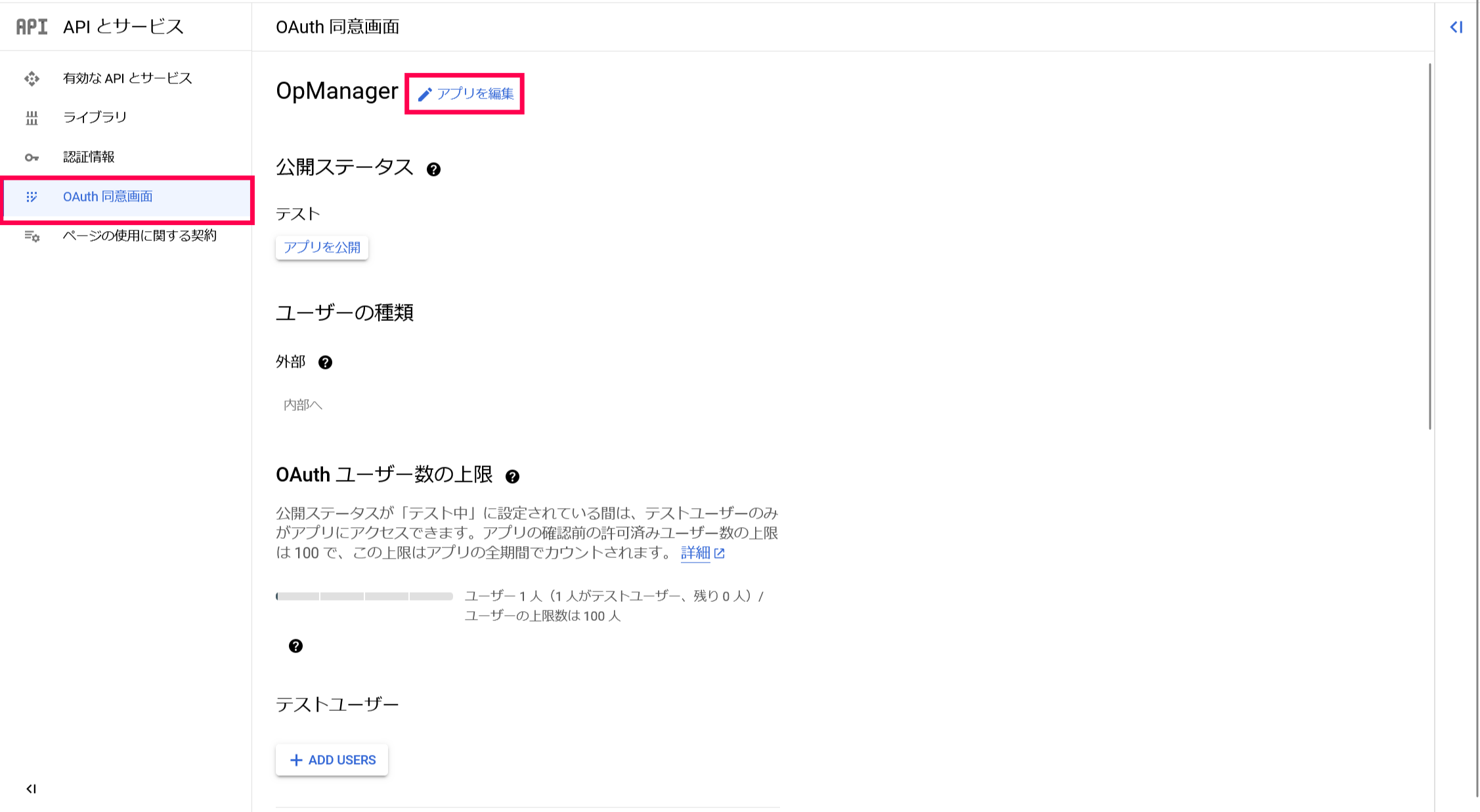Select the ライブラリ sidebar icon
This screenshot has width=1480, height=812.
click(32, 117)
